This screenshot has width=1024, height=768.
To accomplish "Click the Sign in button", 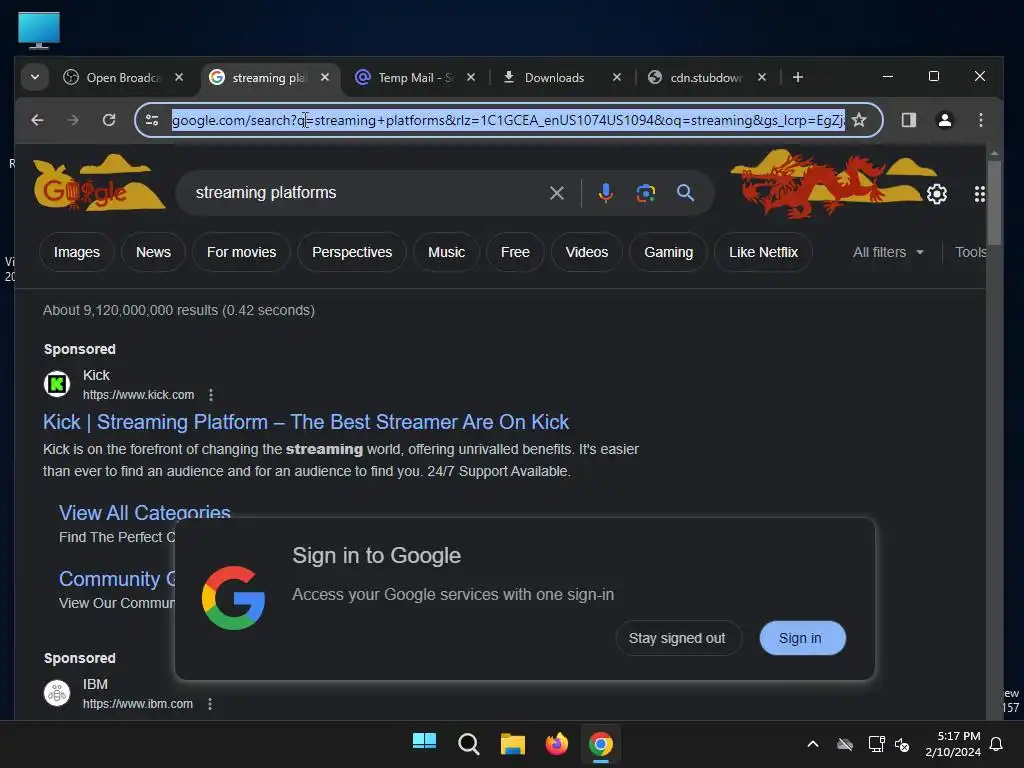I will pos(802,638).
